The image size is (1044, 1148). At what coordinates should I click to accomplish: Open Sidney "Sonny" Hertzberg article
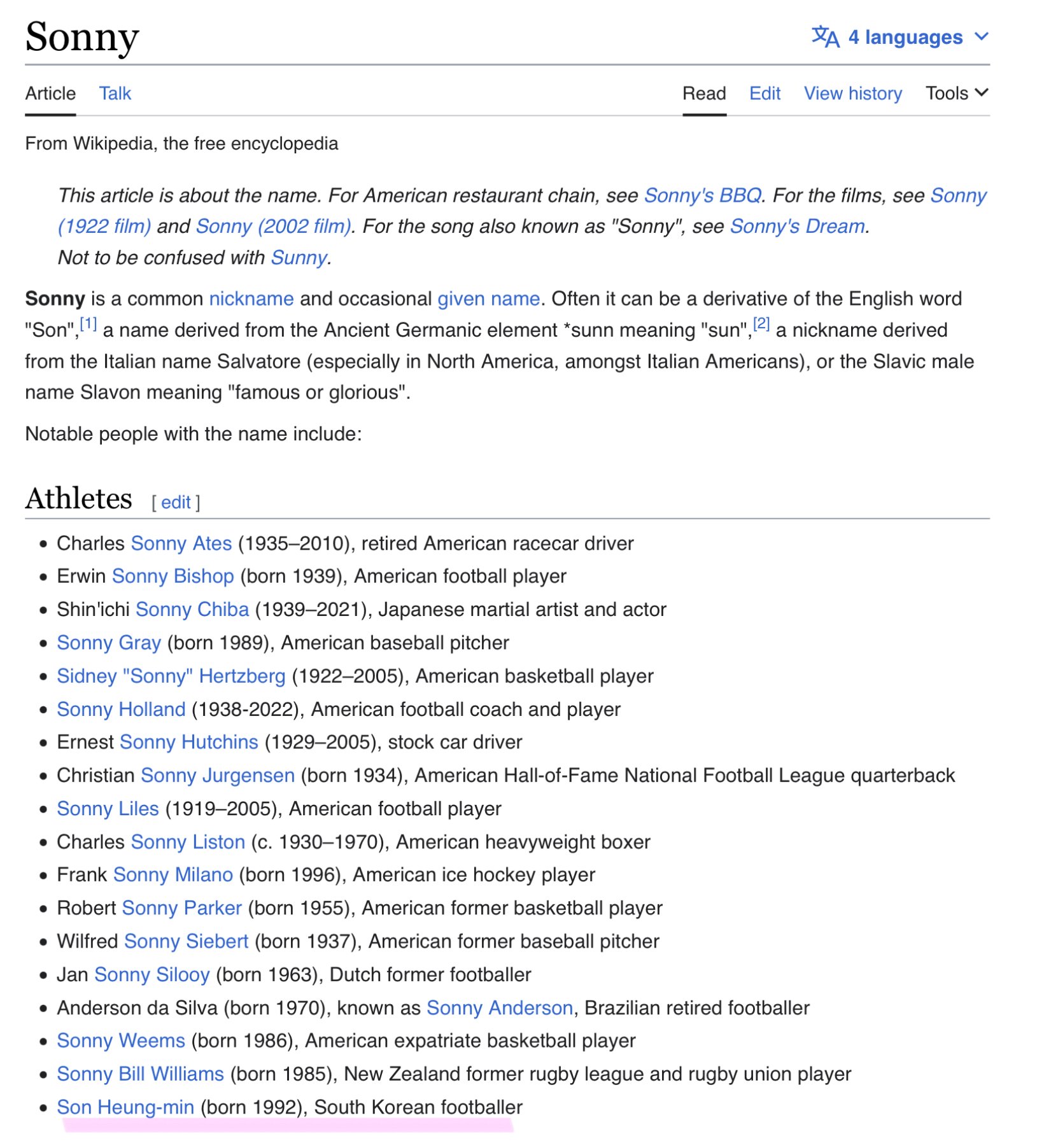pos(171,676)
